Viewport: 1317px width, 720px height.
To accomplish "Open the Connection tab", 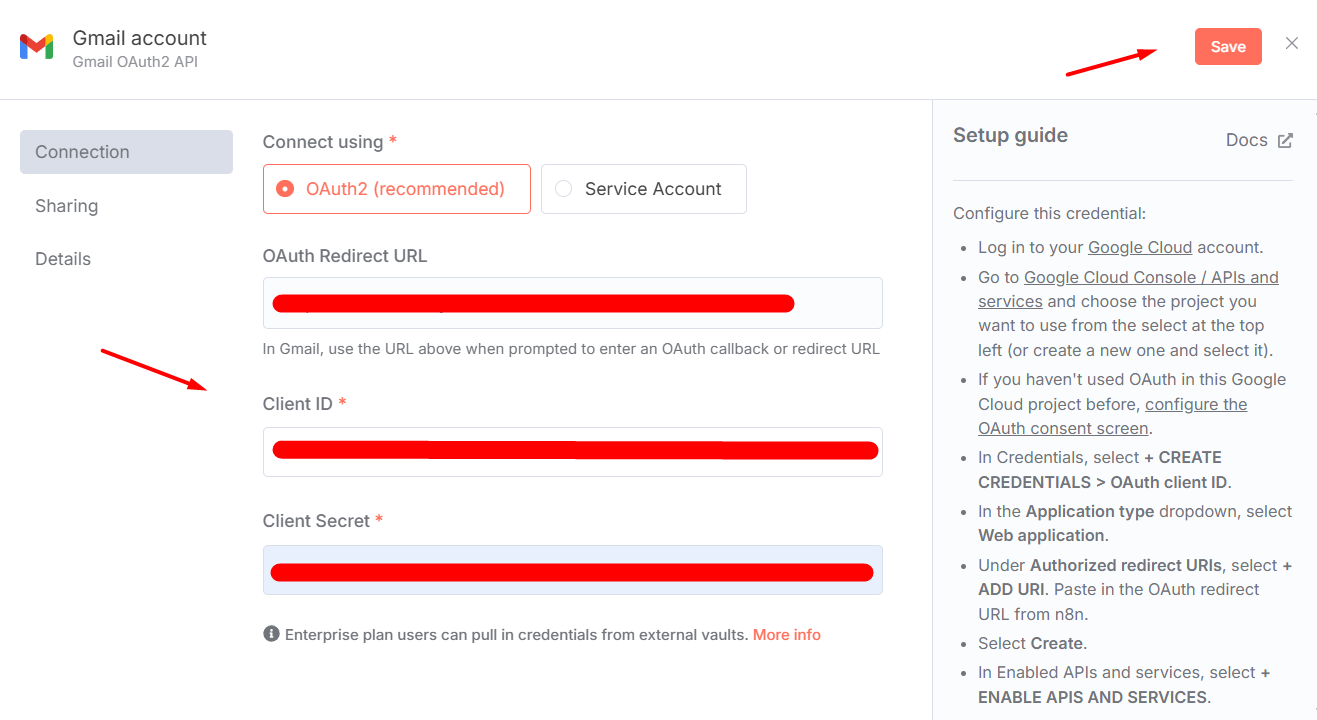I will point(126,152).
